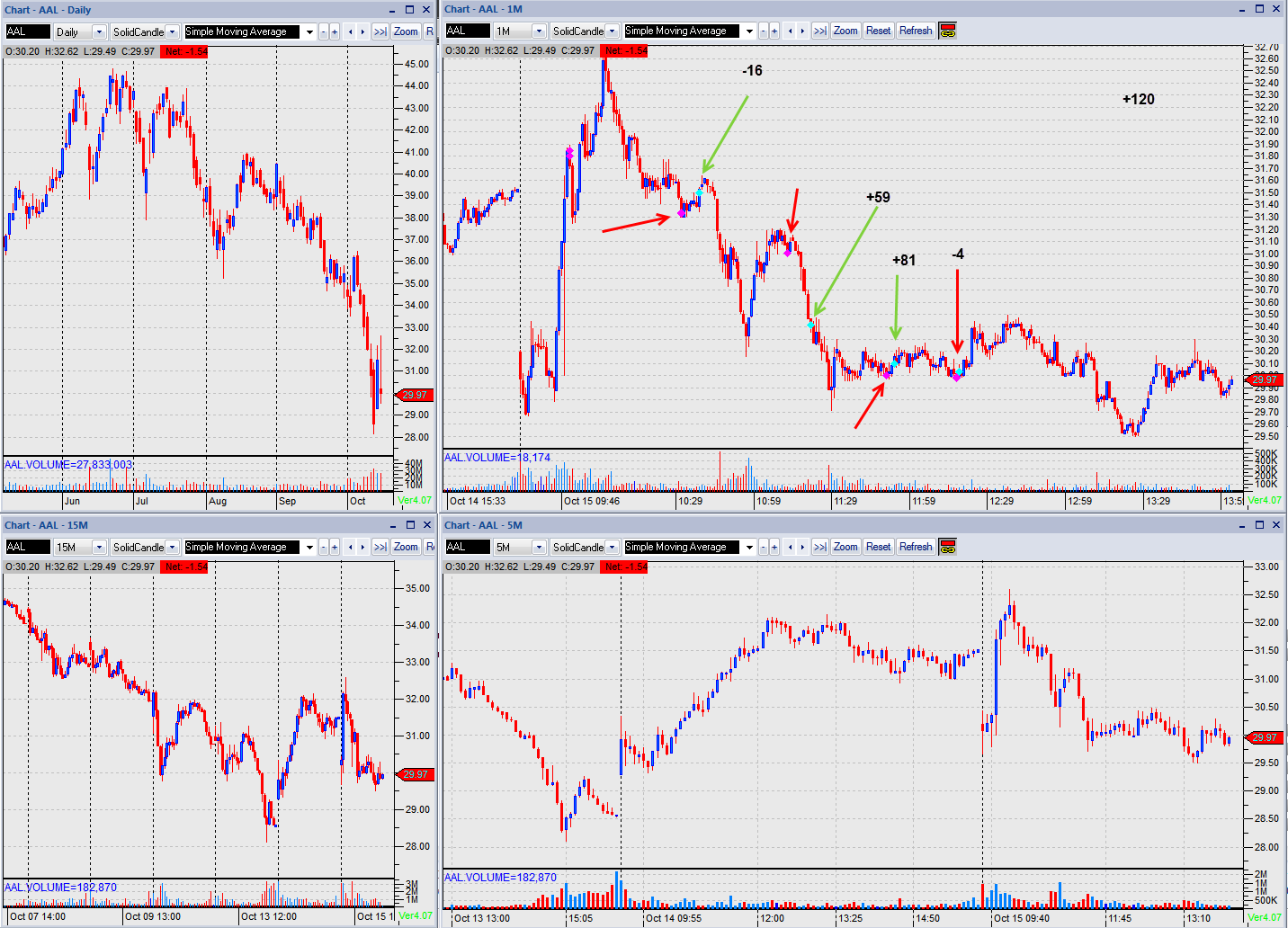This screenshot has height=928, width=1288.
Task: Open the Daily timeframe dropdown
Action: 100,31
